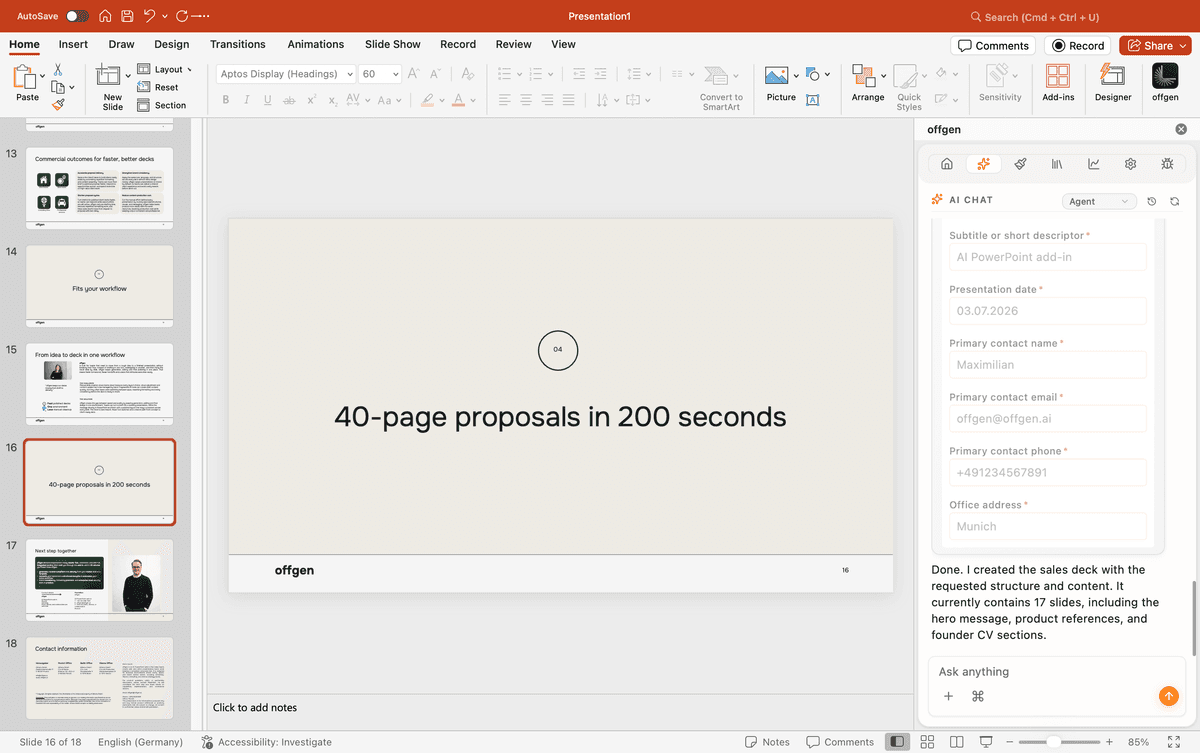Image resolution: width=1200 pixels, height=753 pixels.
Task: Open the offgen bug report icon
Action: click(1167, 164)
